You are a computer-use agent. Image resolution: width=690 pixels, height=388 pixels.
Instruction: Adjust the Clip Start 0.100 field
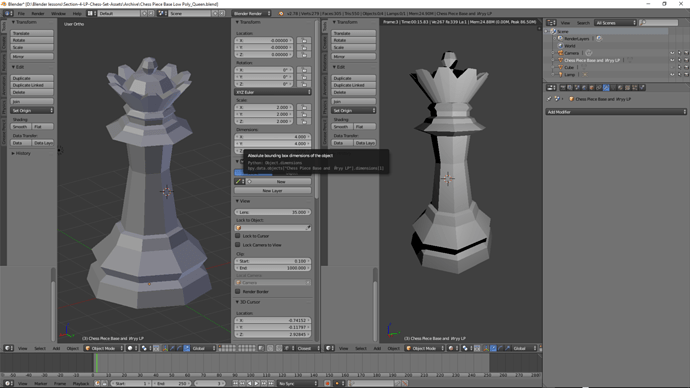pos(273,261)
